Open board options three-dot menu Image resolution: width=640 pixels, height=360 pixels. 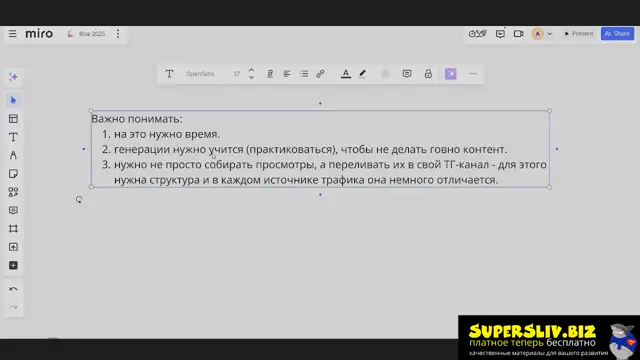click(x=118, y=33)
